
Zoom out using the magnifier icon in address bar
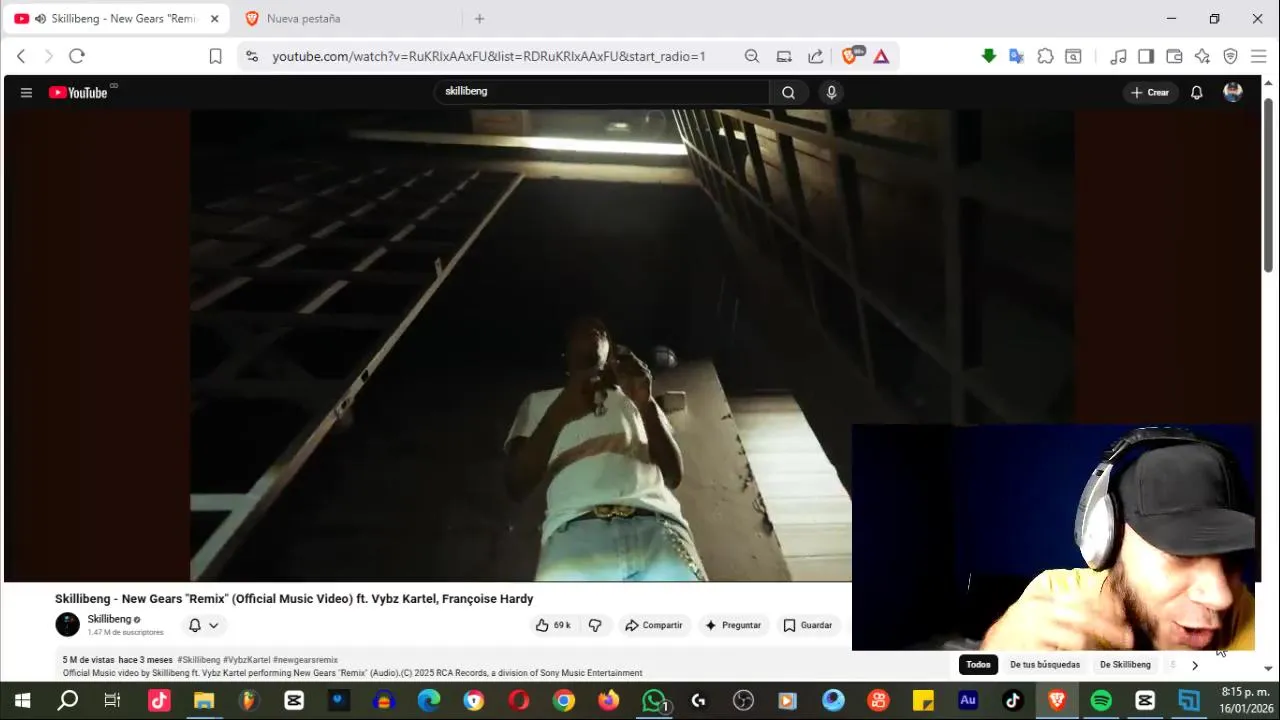pyautogui.click(x=752, y=56)
